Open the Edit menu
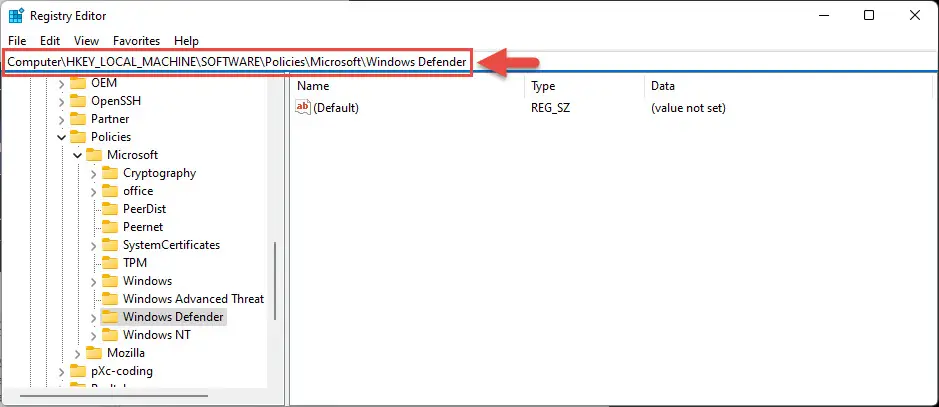 tap(50, 41)
